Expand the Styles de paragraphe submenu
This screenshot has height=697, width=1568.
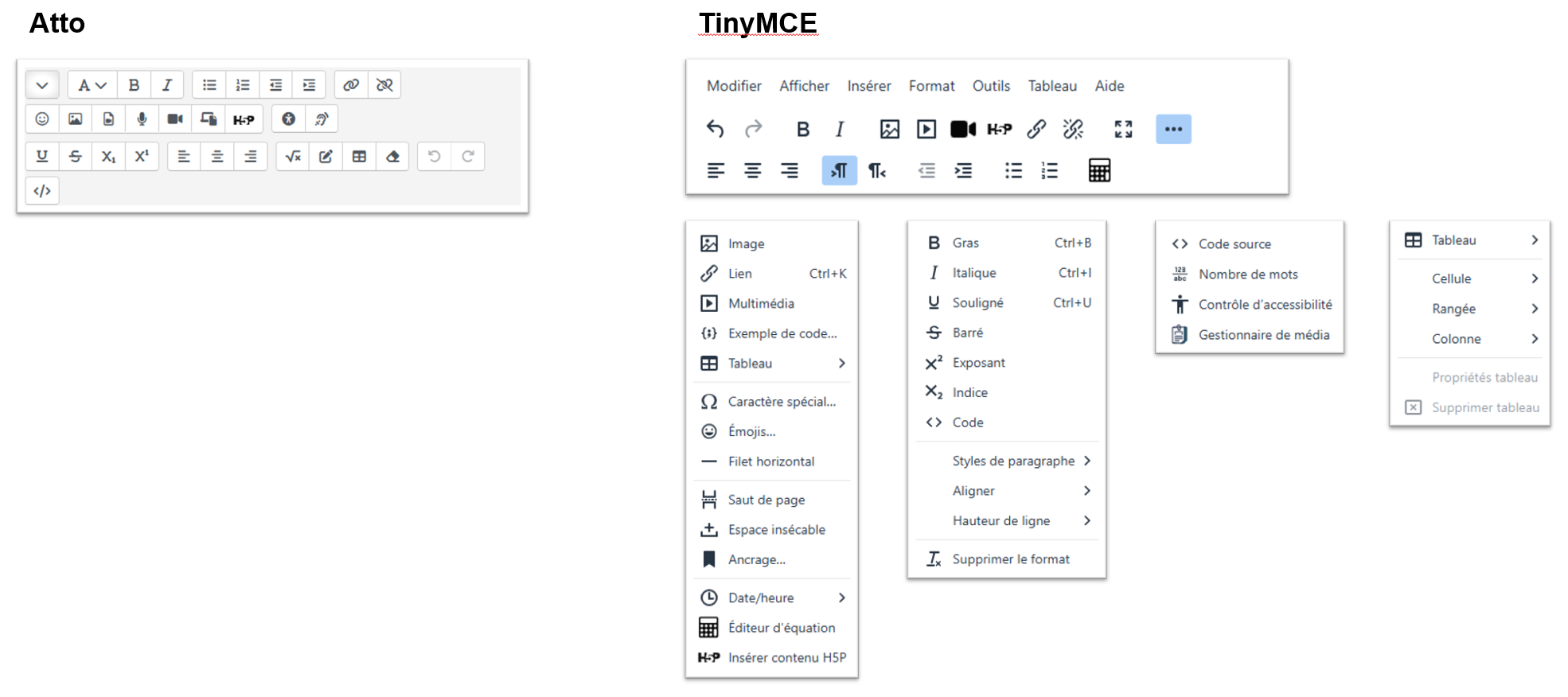pyautogui.click(x=1012, y=461)
